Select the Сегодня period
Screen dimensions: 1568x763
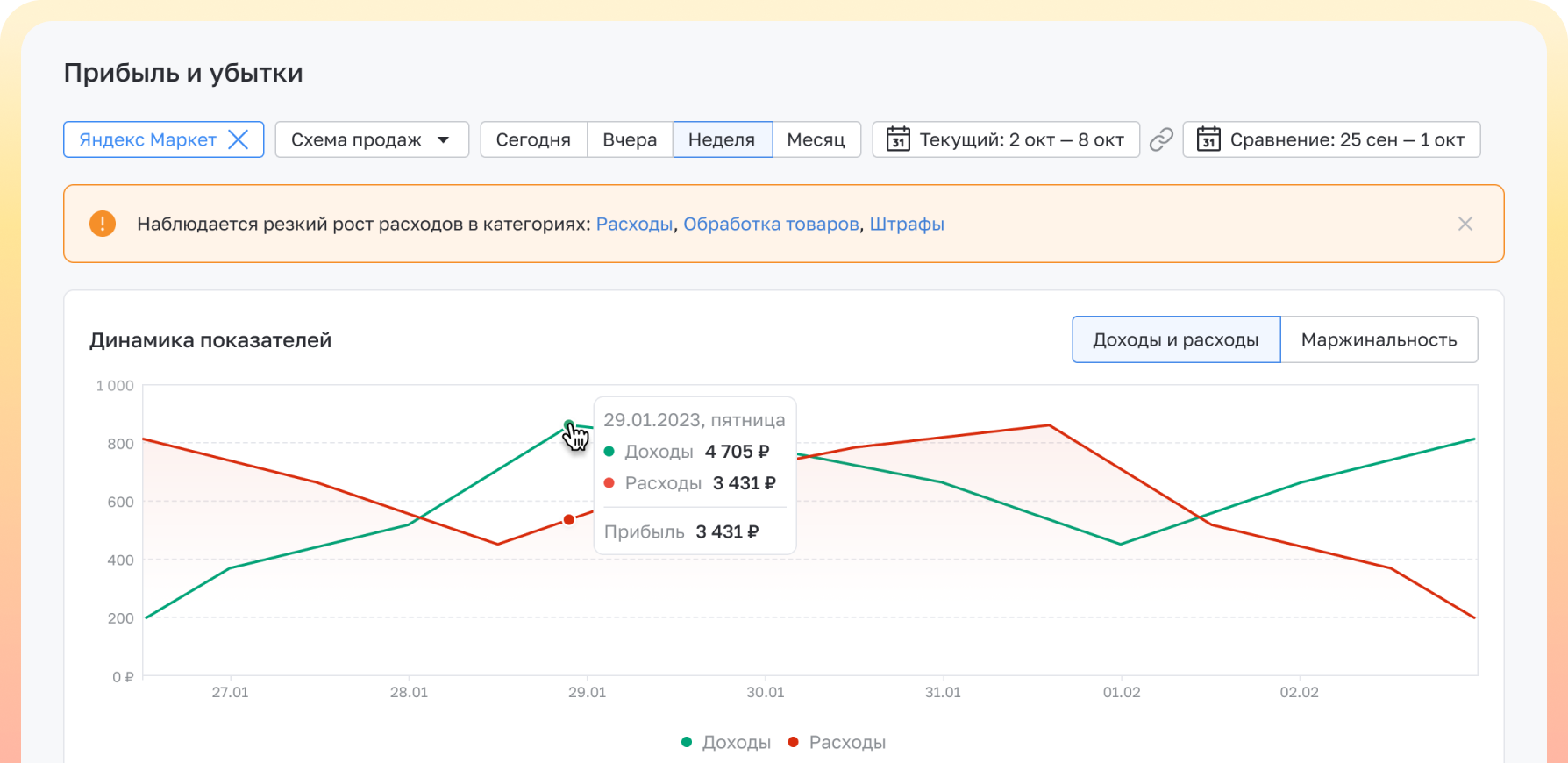[533, 139]
